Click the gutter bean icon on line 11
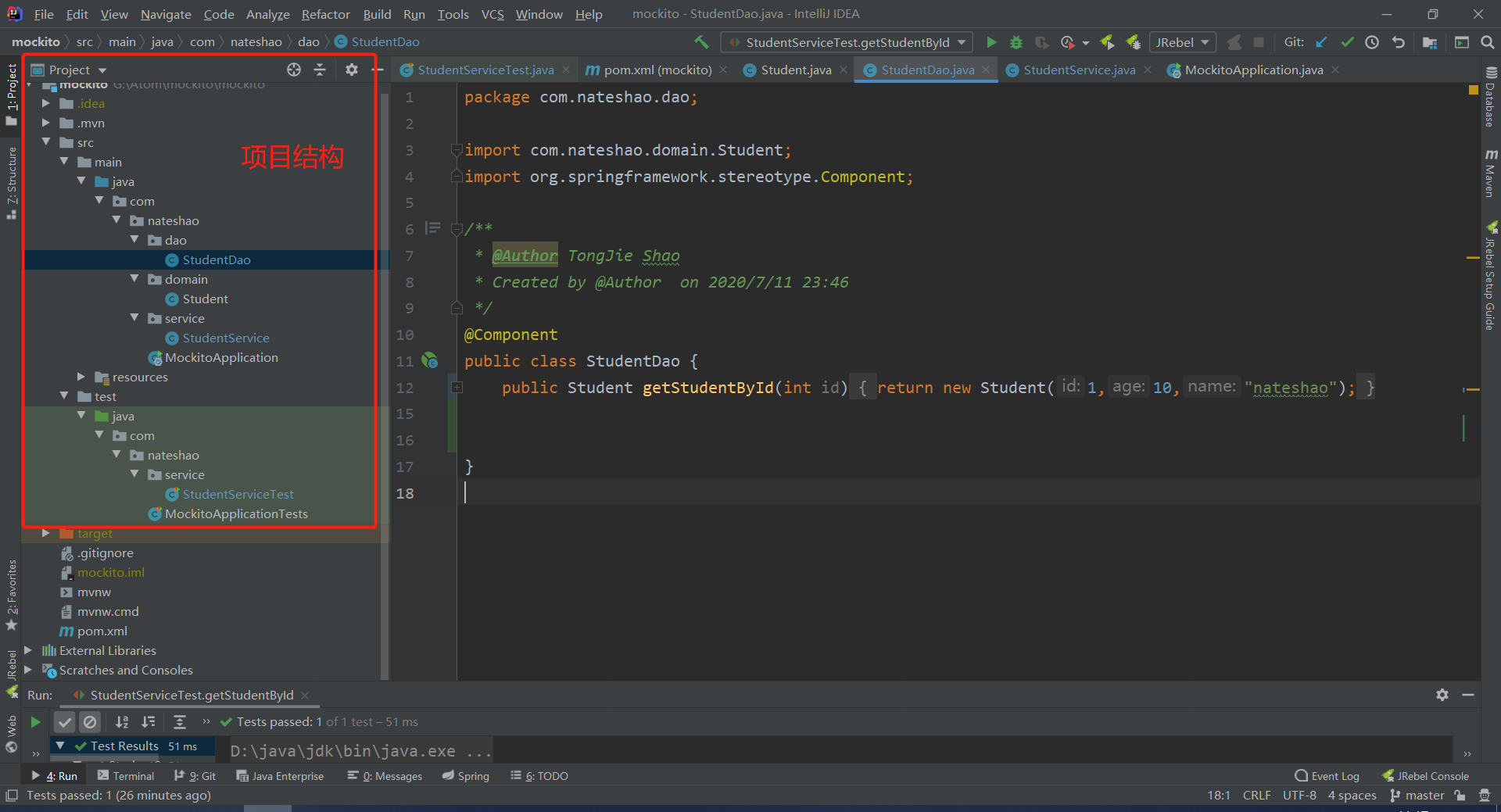 coord(430,361)
